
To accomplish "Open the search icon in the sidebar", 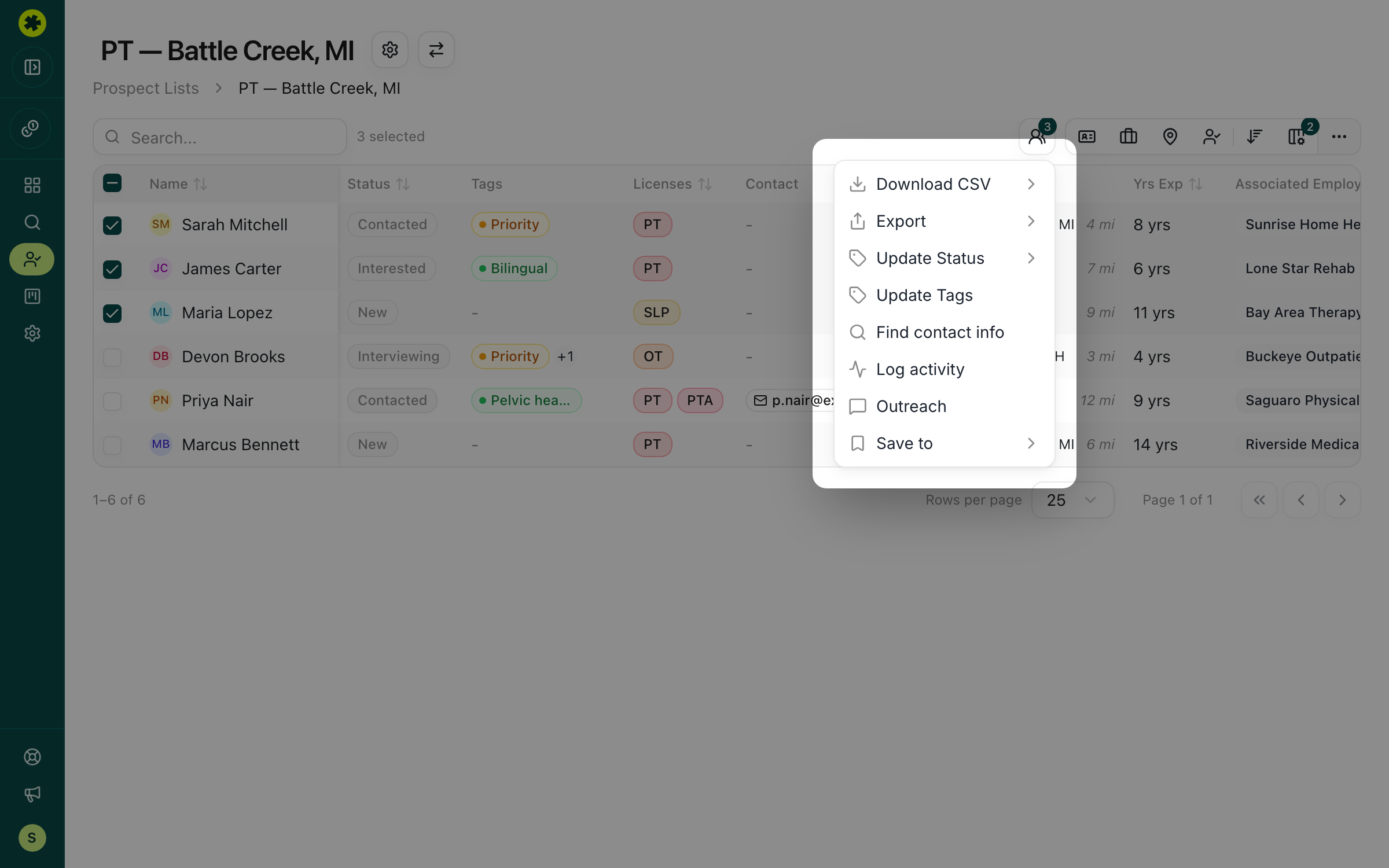I will [32, 222].
